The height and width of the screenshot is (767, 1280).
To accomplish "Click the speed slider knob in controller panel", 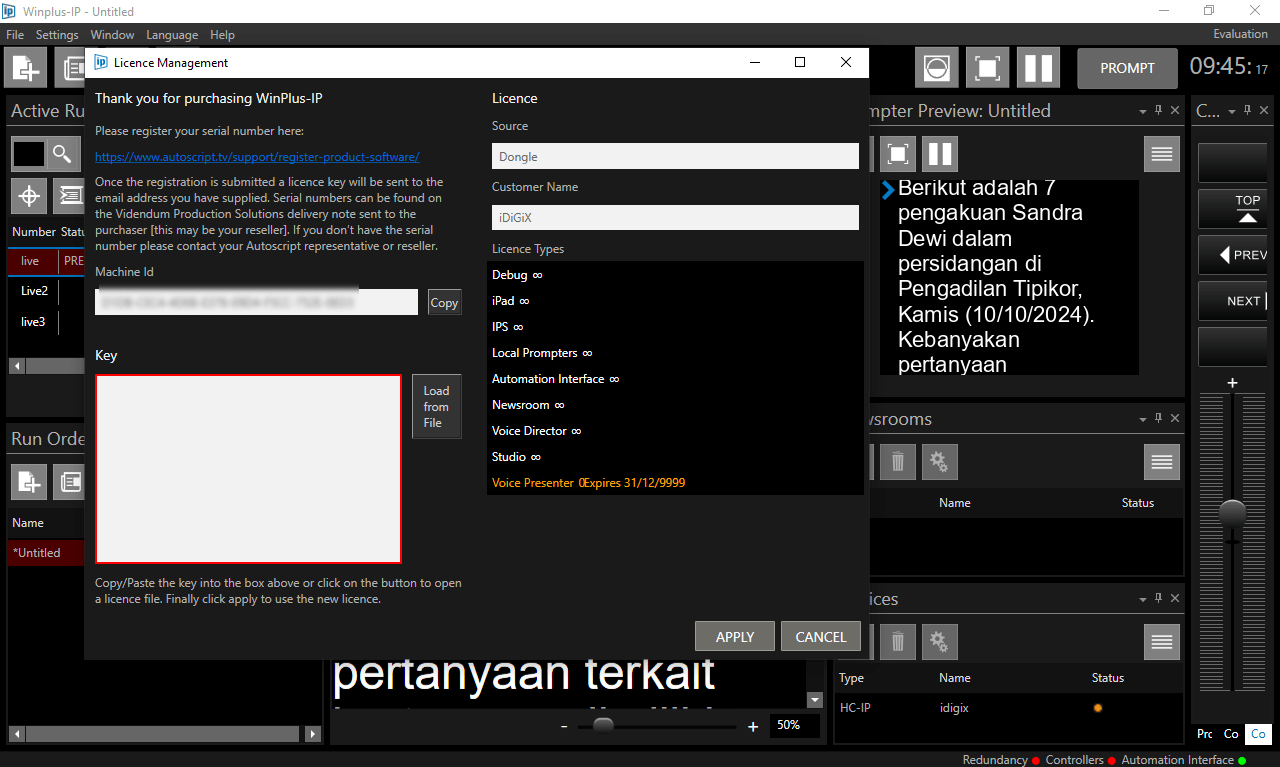I will (1233, 513).
